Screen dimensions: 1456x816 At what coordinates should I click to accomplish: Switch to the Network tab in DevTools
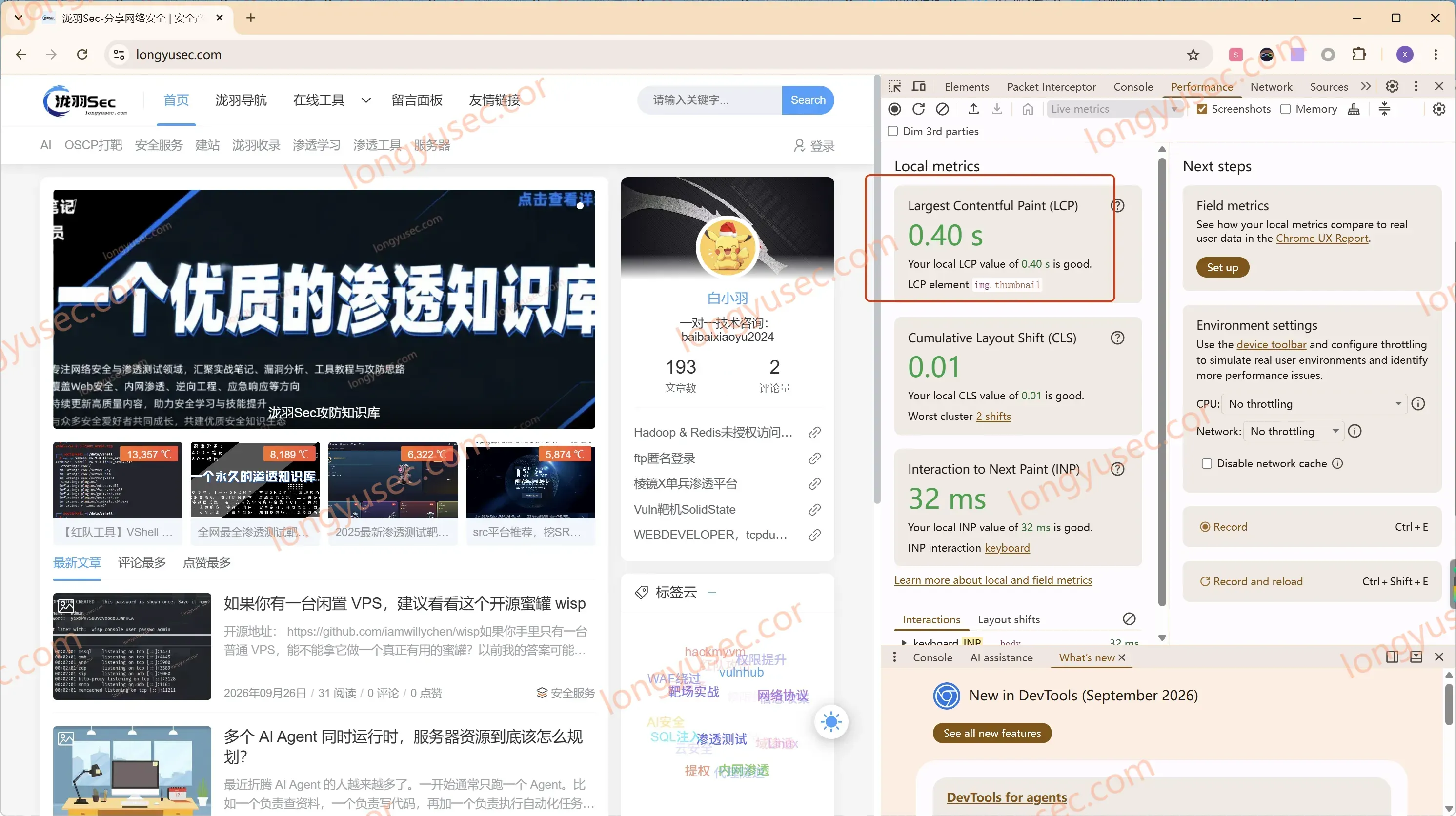tap(1271, 86)
